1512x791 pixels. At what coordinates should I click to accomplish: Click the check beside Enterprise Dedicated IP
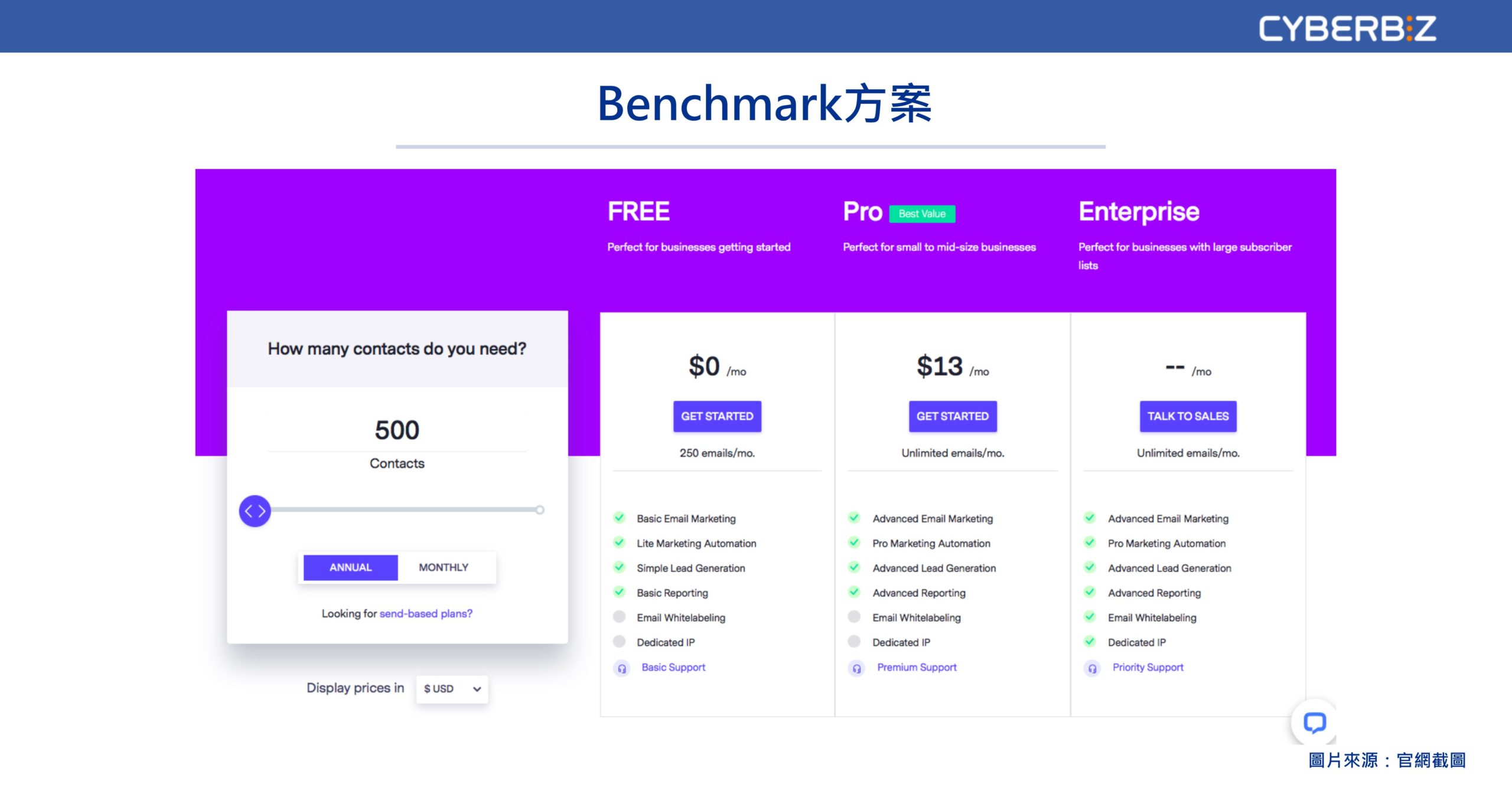click(1090, 642)
